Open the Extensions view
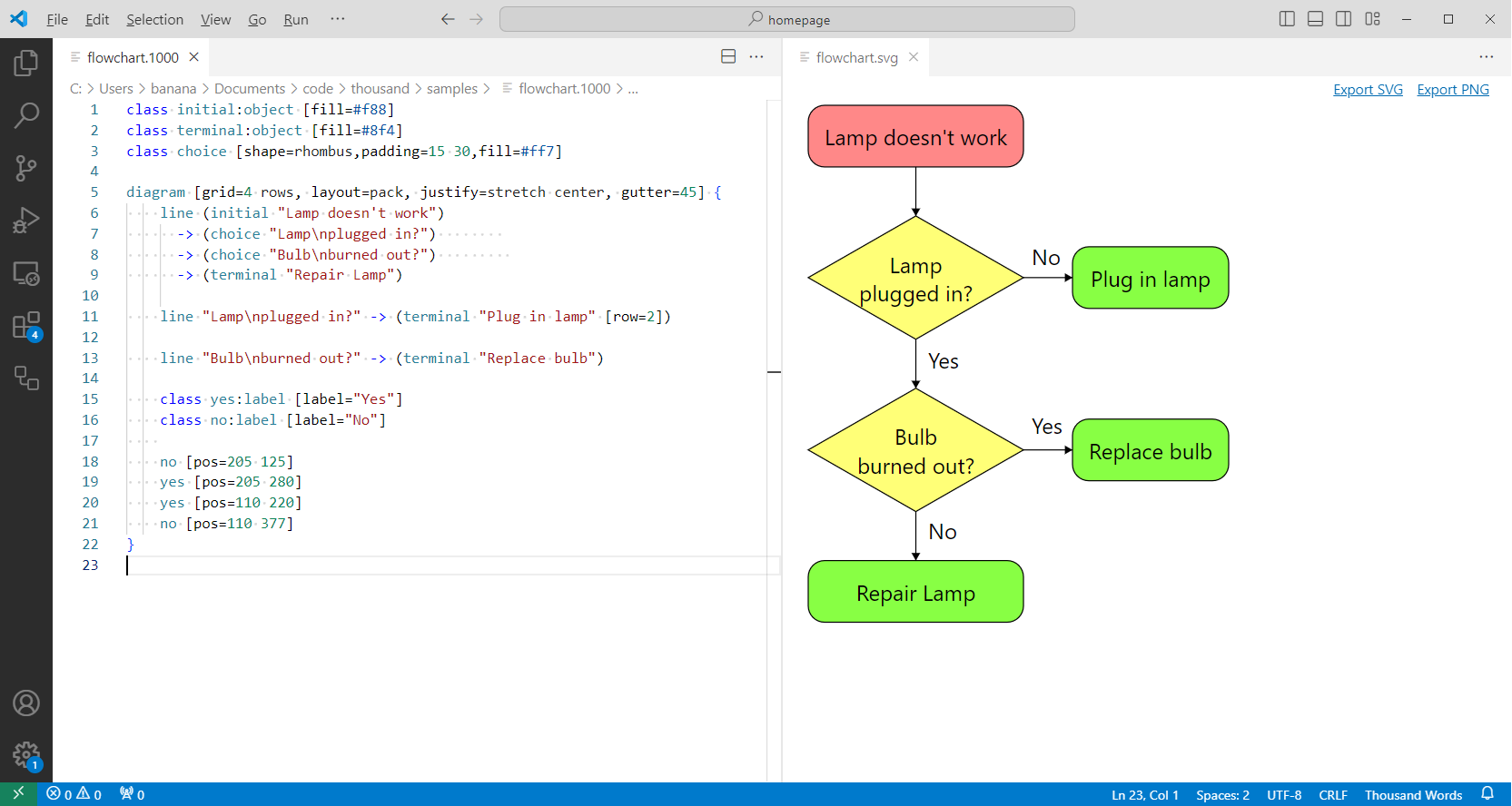This screenshot has width=1512, height=806. point(26,326)
